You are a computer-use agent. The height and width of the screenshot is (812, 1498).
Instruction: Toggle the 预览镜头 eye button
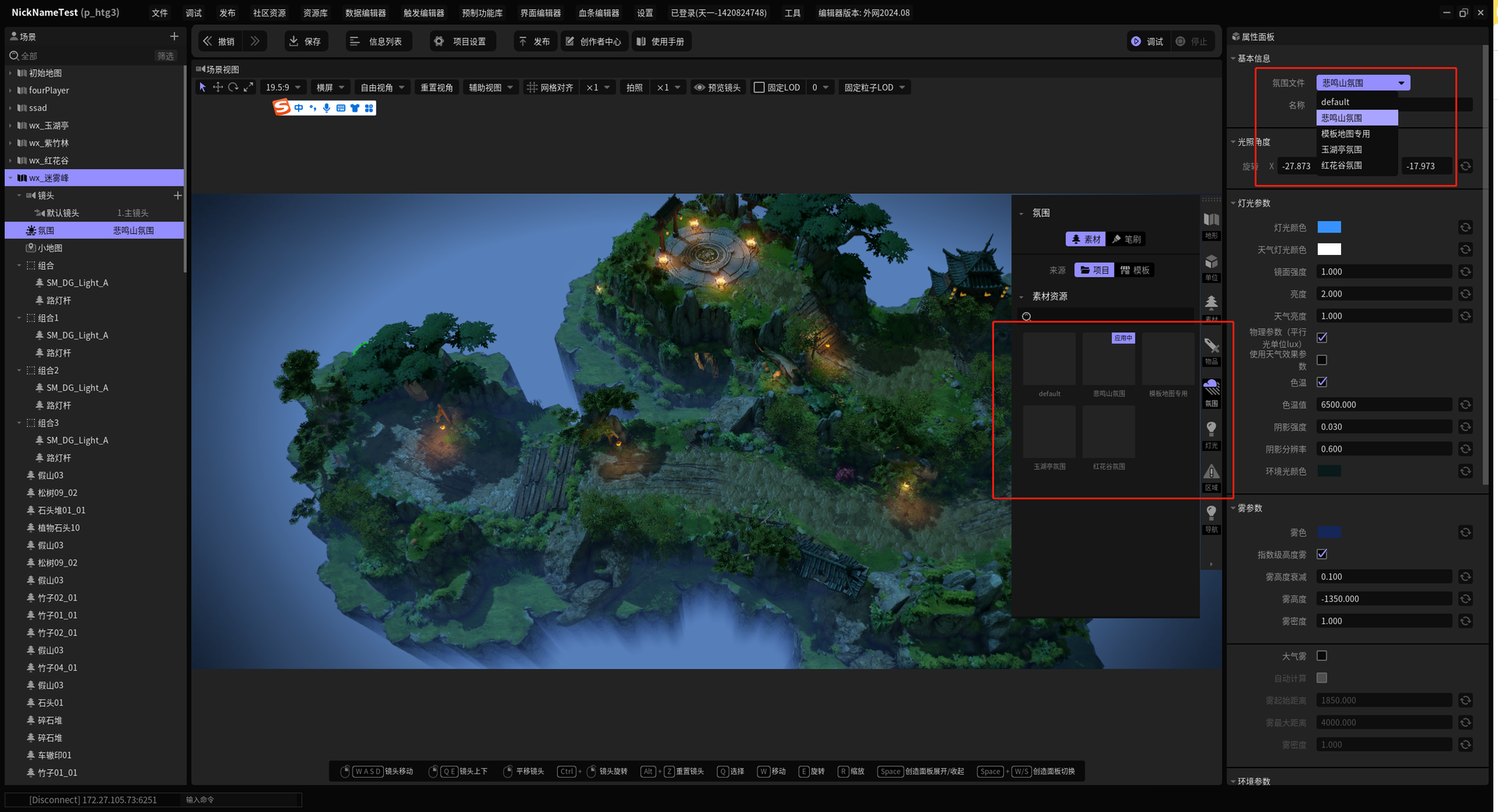[x=717, y=87]
